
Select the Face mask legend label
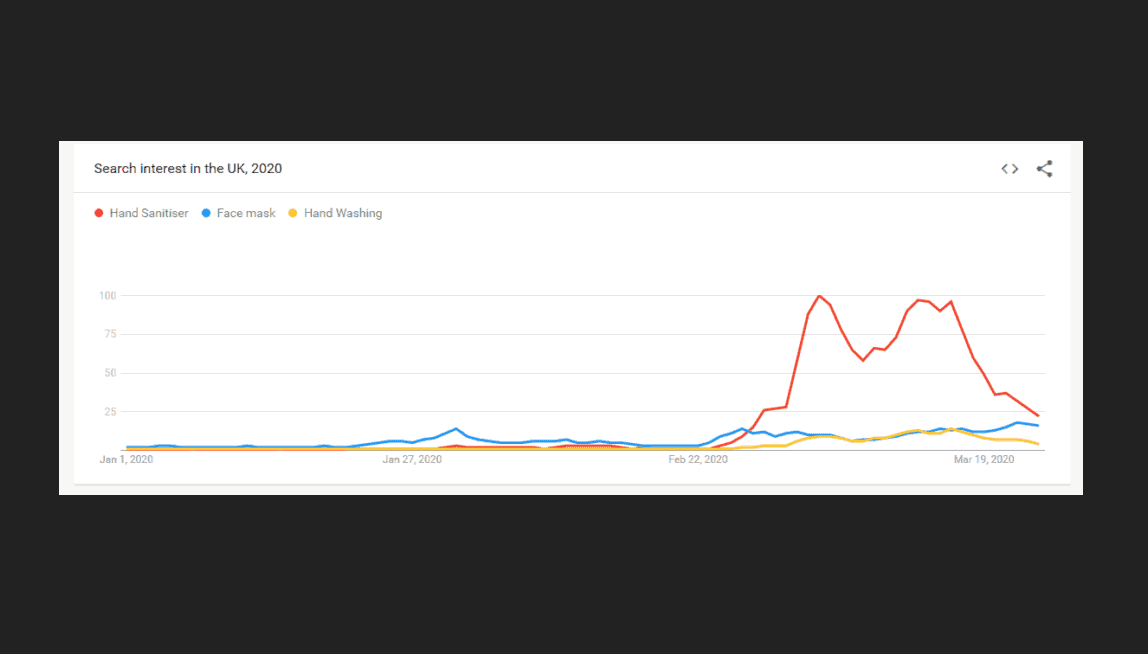point(244,213)
